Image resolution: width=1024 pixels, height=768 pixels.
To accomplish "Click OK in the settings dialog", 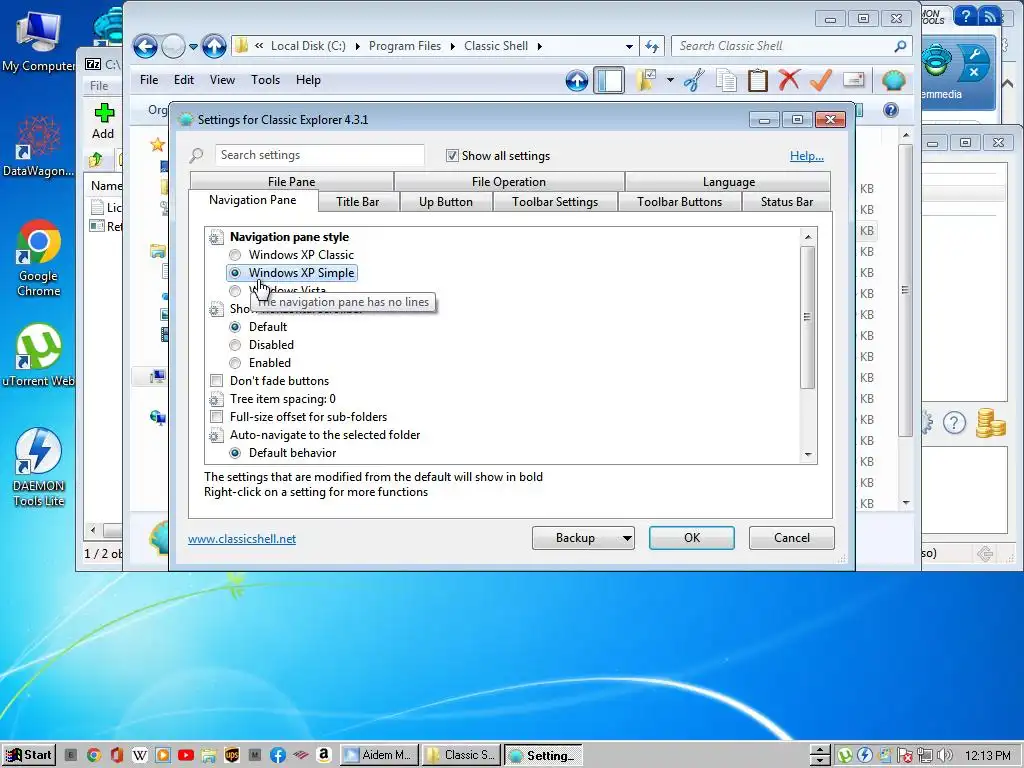I will [x=692, y=538].
